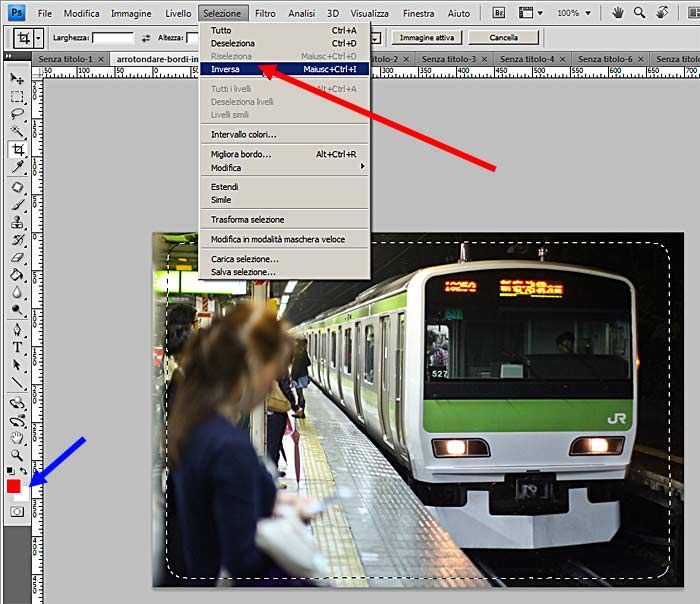Select the Dodge tool
Image resolution: width=700 pixels, height=604 pixels.
click(17, 310)
